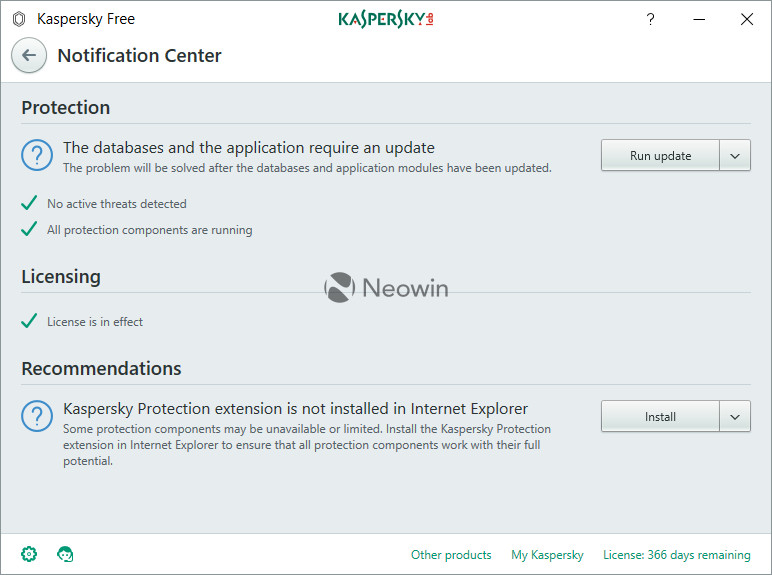Screen dimensions: 772x575
Task: Click the Kaspersky Lab logo
Action: 386,19
